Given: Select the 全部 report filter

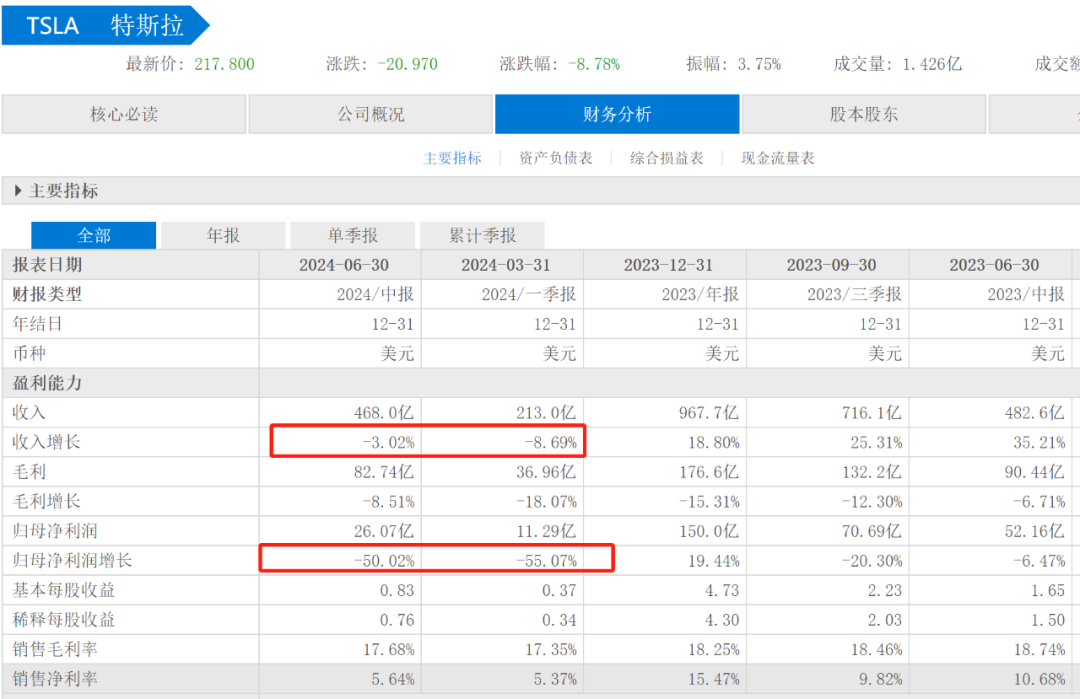Looking at the screenshot, I should [x=94, y=236].
